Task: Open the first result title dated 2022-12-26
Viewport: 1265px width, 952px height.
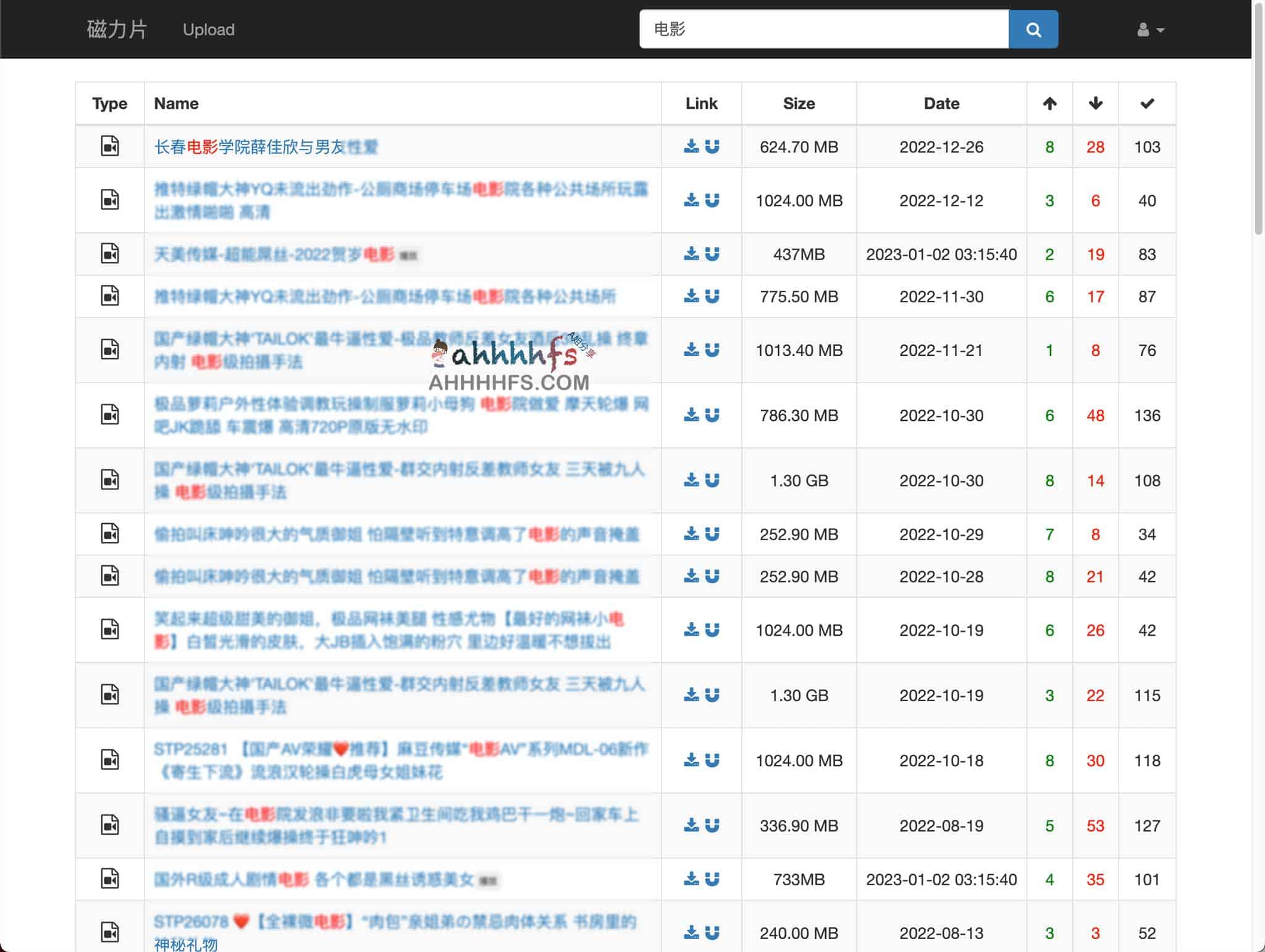Action: click(266, 147)
